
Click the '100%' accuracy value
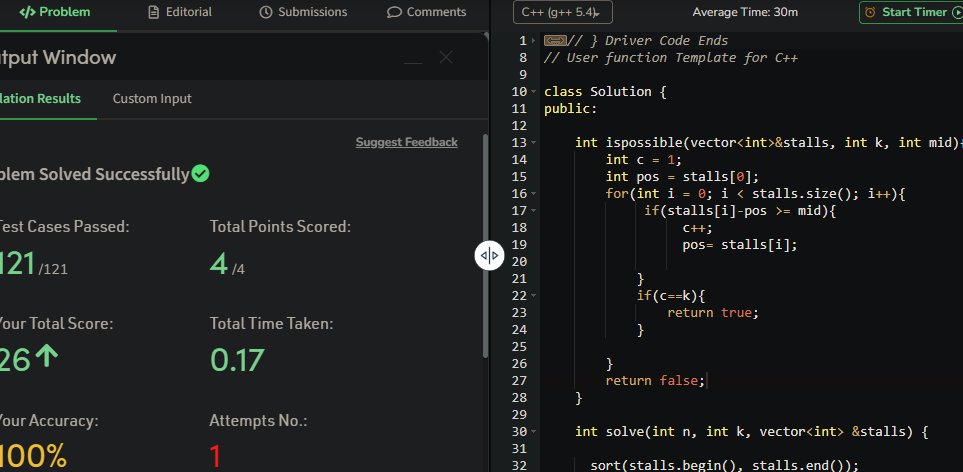[33, 457]
